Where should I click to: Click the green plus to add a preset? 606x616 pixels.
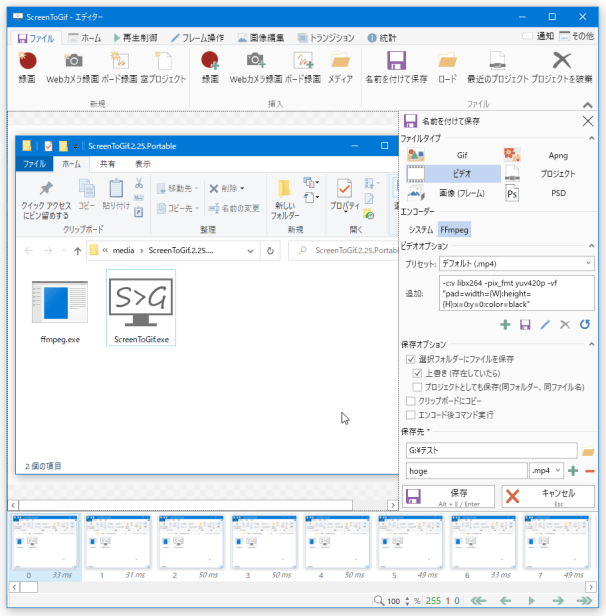coord(505,324)
